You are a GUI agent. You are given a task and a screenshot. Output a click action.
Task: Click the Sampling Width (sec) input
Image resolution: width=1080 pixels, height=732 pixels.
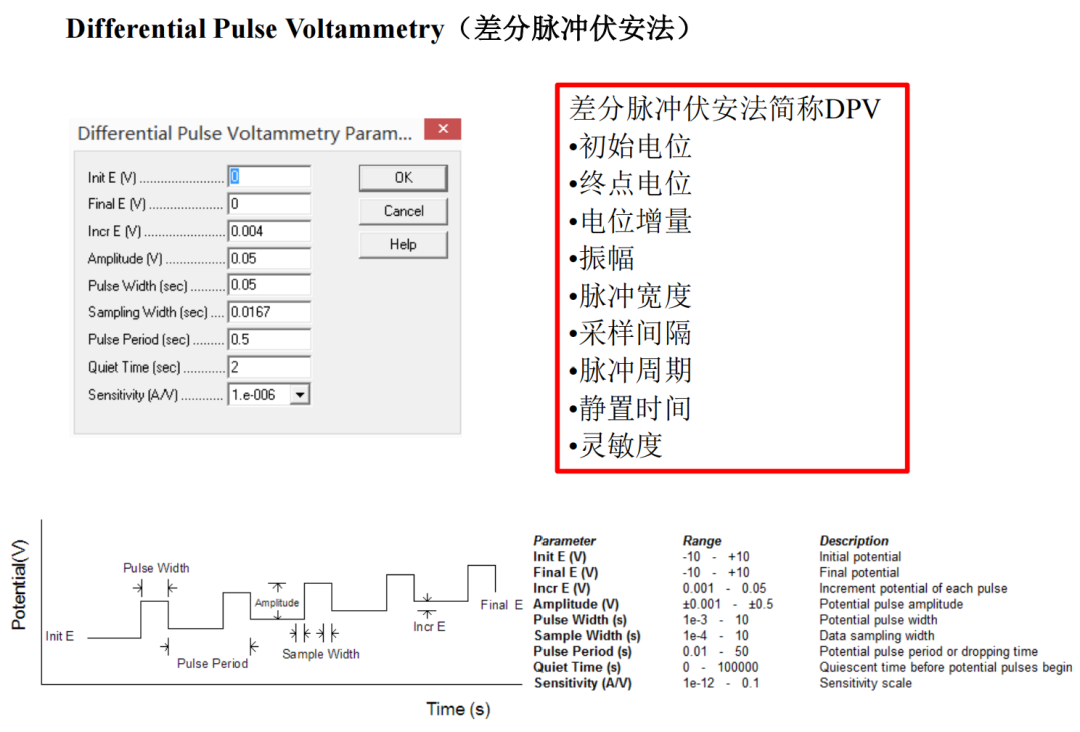[x=269, y=312]
